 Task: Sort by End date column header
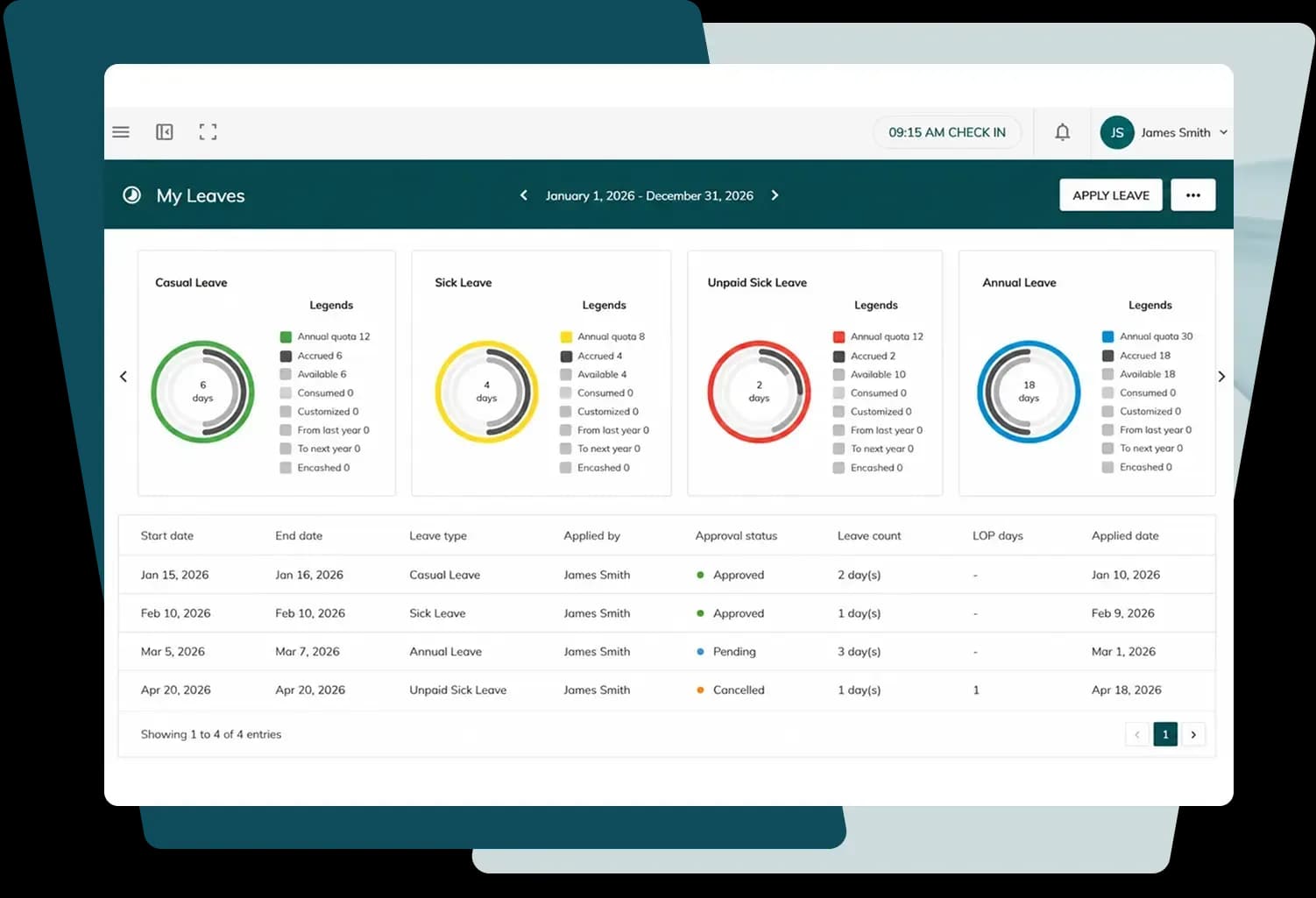point(299,535)
